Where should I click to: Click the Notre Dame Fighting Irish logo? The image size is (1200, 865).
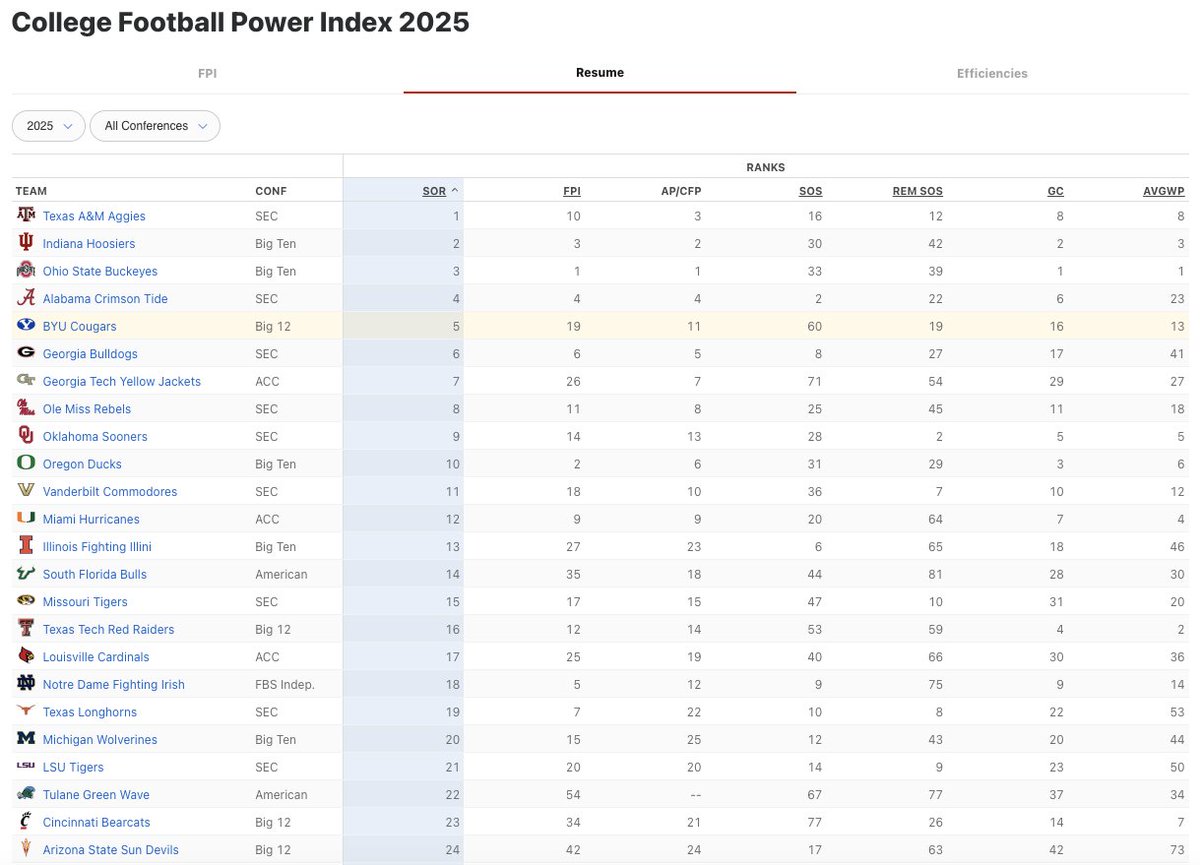(26, 683)
